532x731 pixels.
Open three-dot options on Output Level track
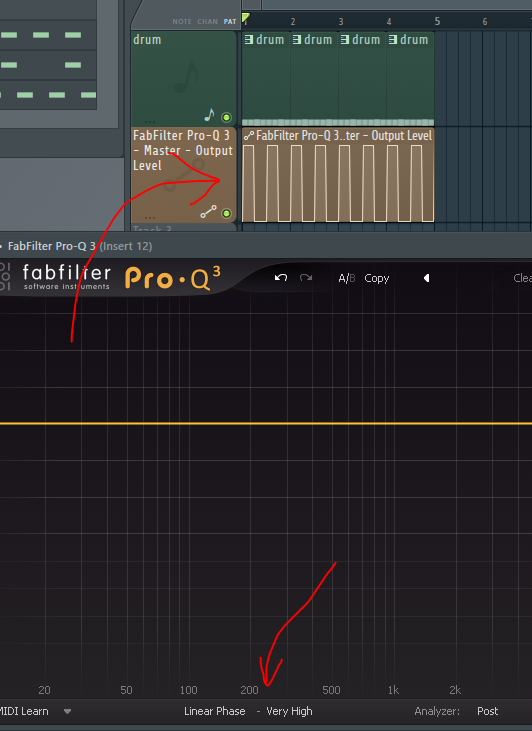tap(150, 218)
